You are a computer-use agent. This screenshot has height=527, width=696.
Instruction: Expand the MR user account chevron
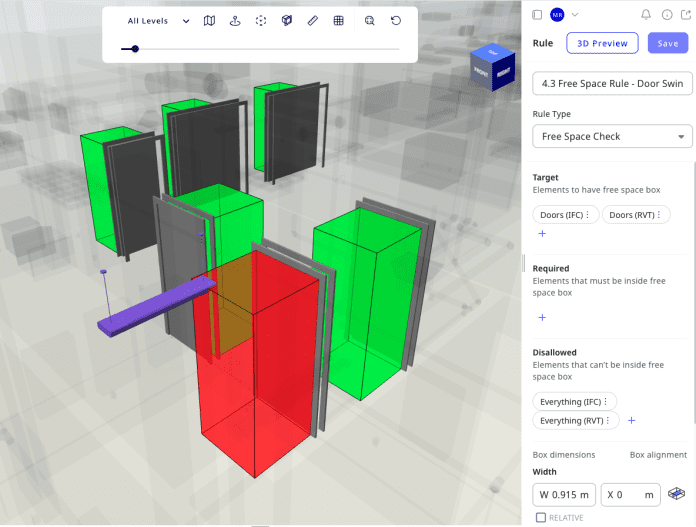pos(575,15)
